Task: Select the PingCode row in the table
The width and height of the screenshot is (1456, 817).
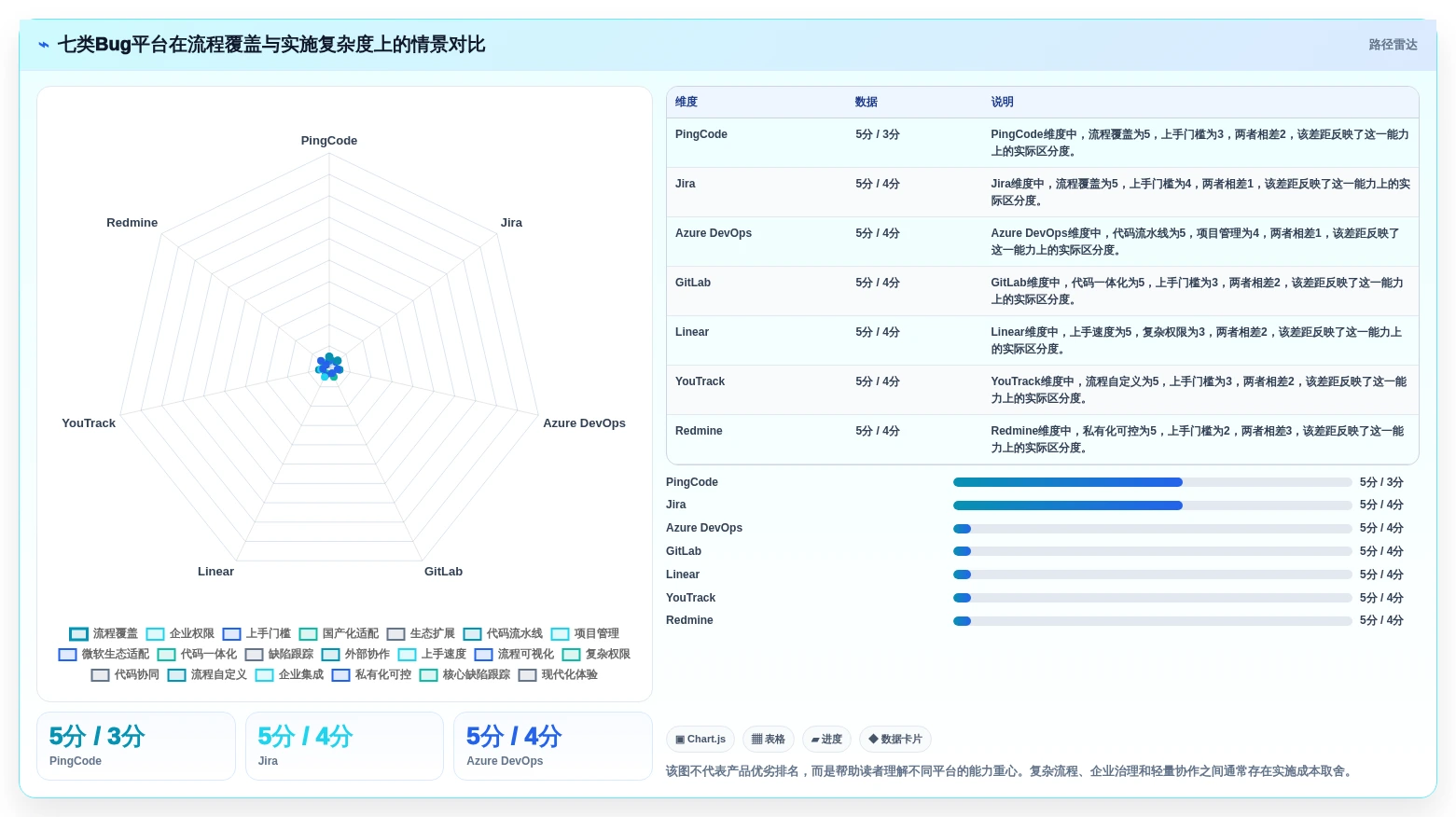Action: 1043,143
